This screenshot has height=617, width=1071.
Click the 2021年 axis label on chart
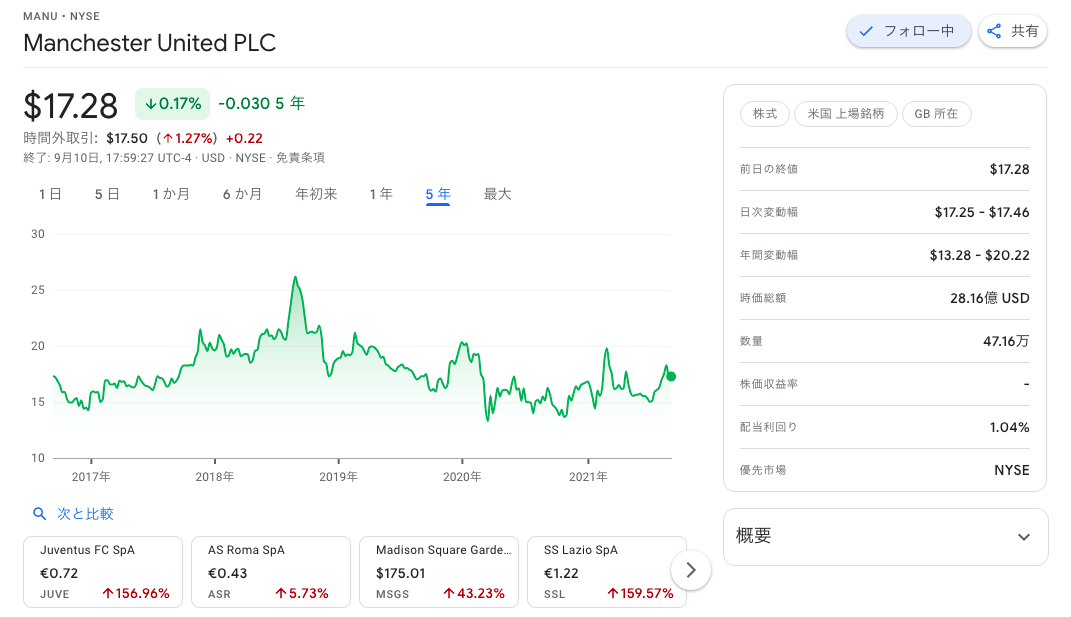[x=588, y=477]
